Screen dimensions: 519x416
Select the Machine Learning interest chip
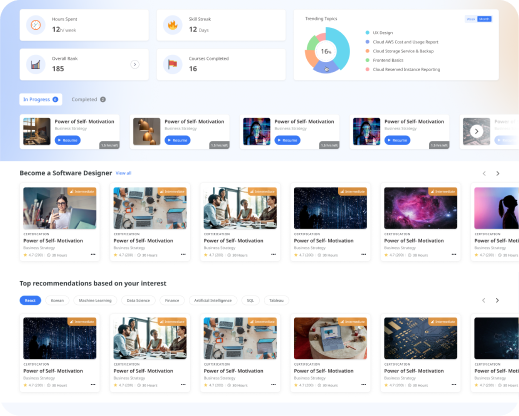(x=95, y=300)
